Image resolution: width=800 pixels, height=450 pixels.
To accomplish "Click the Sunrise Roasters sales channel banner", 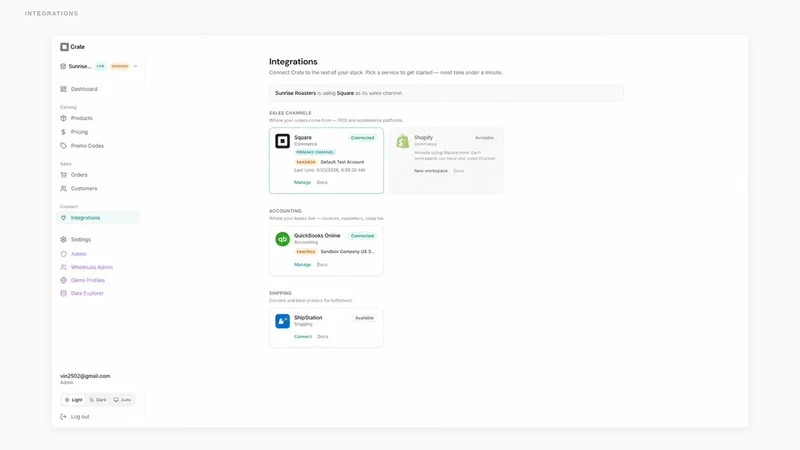I will 446,93.
